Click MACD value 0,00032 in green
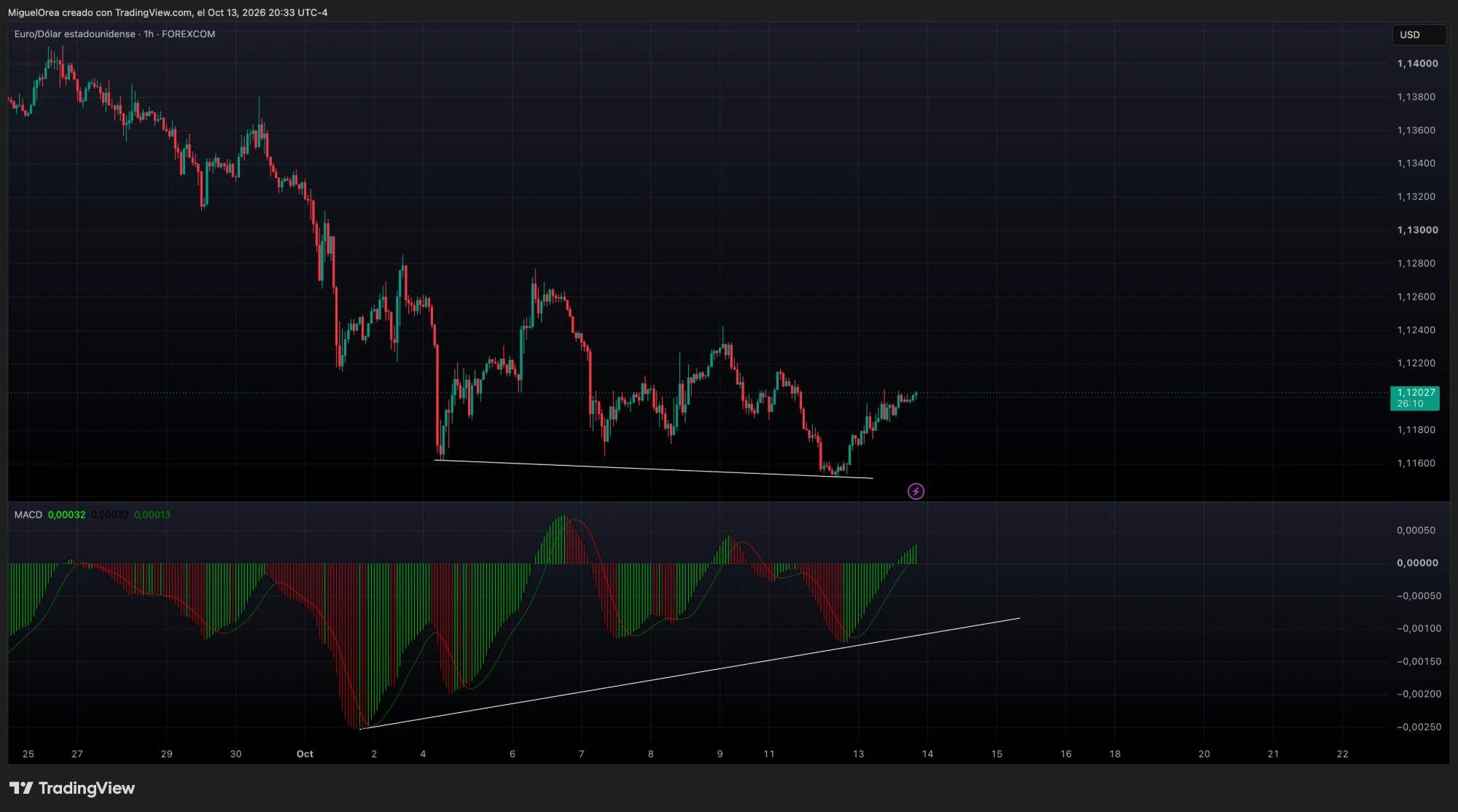This screenshot has width=1458, height=812. 66,515
